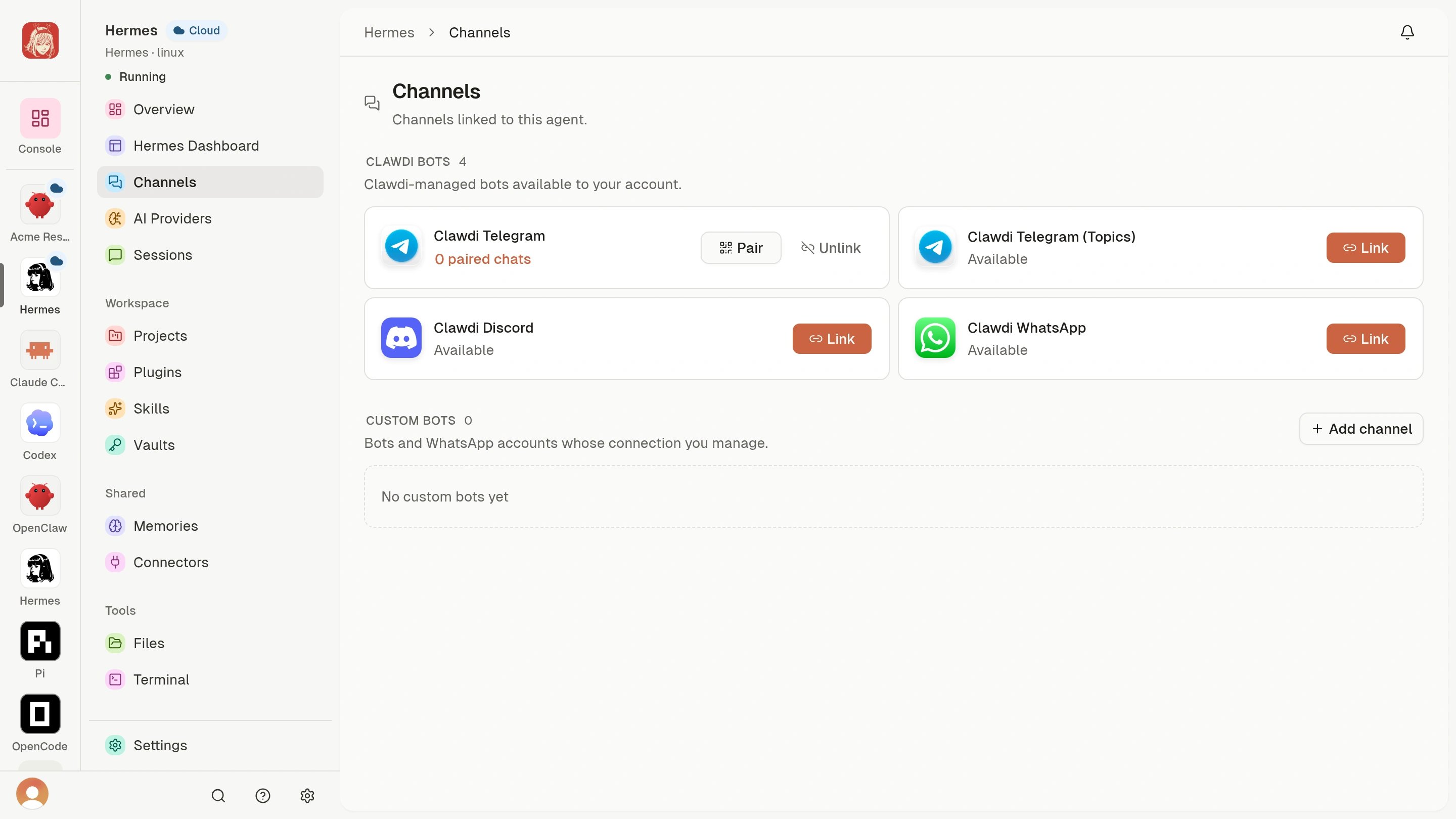Open Vaults in the sidebar

210,445
